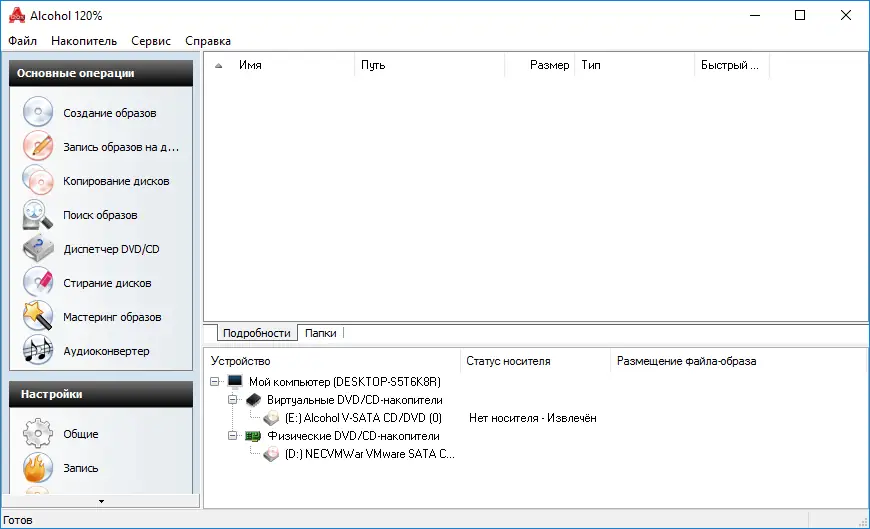This screenshot has height=529, width=870.
Task: Open Общие settings link
Action: 80,434
